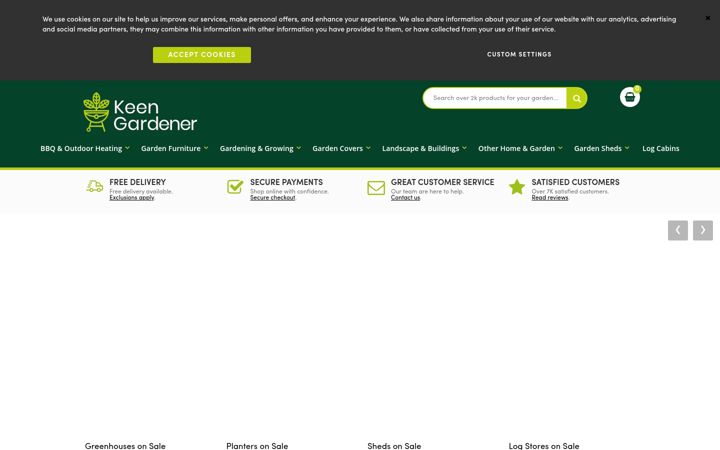Viewport: 720px width, 450px height.
Task: Open the Garden Covers menu
Action: point(338,148)
